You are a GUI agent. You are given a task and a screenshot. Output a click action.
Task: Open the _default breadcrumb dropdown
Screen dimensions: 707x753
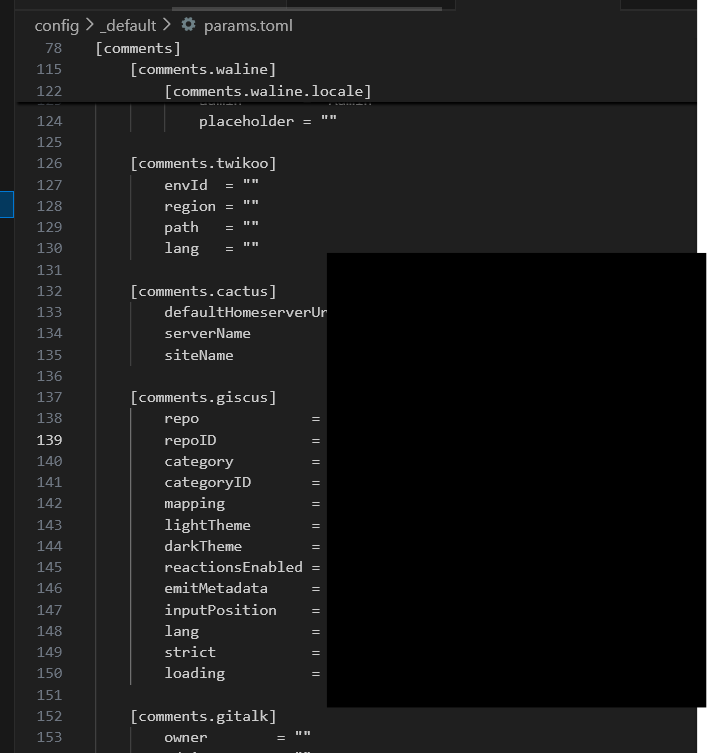click(x=131, y=26)
